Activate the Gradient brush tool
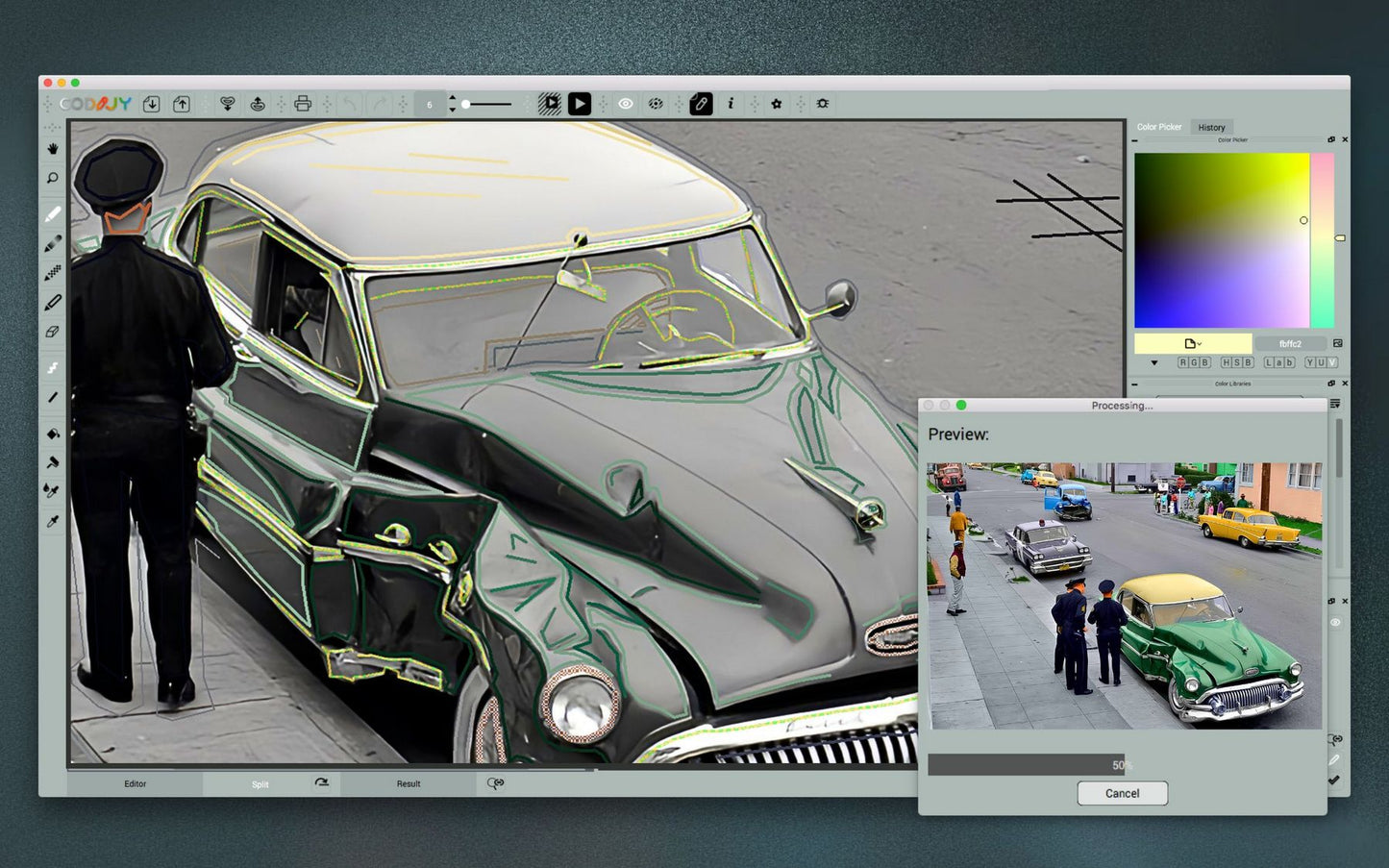 click(53, 243)
